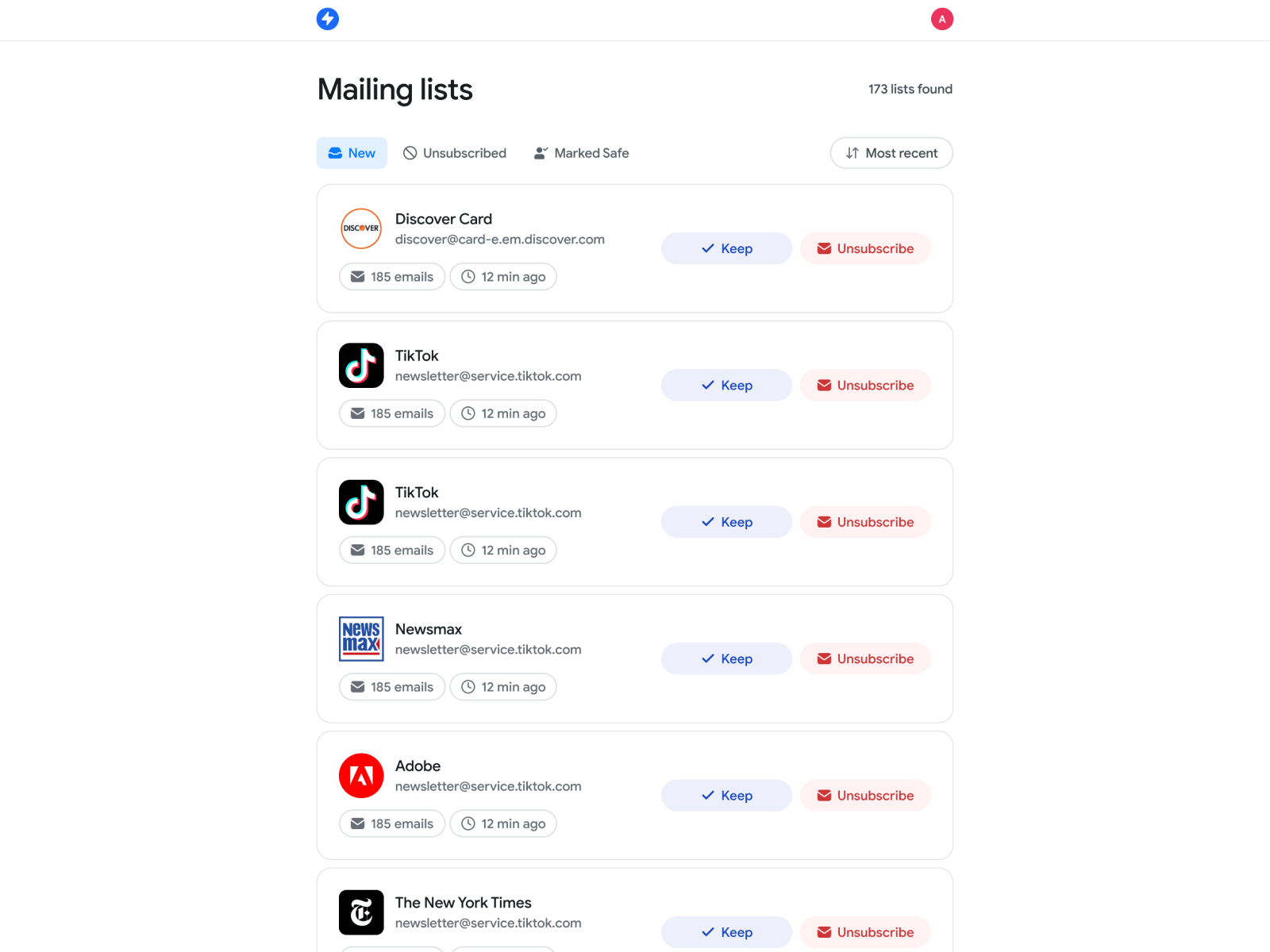Unsubscribe from the Discover Card list

(865, 248)
